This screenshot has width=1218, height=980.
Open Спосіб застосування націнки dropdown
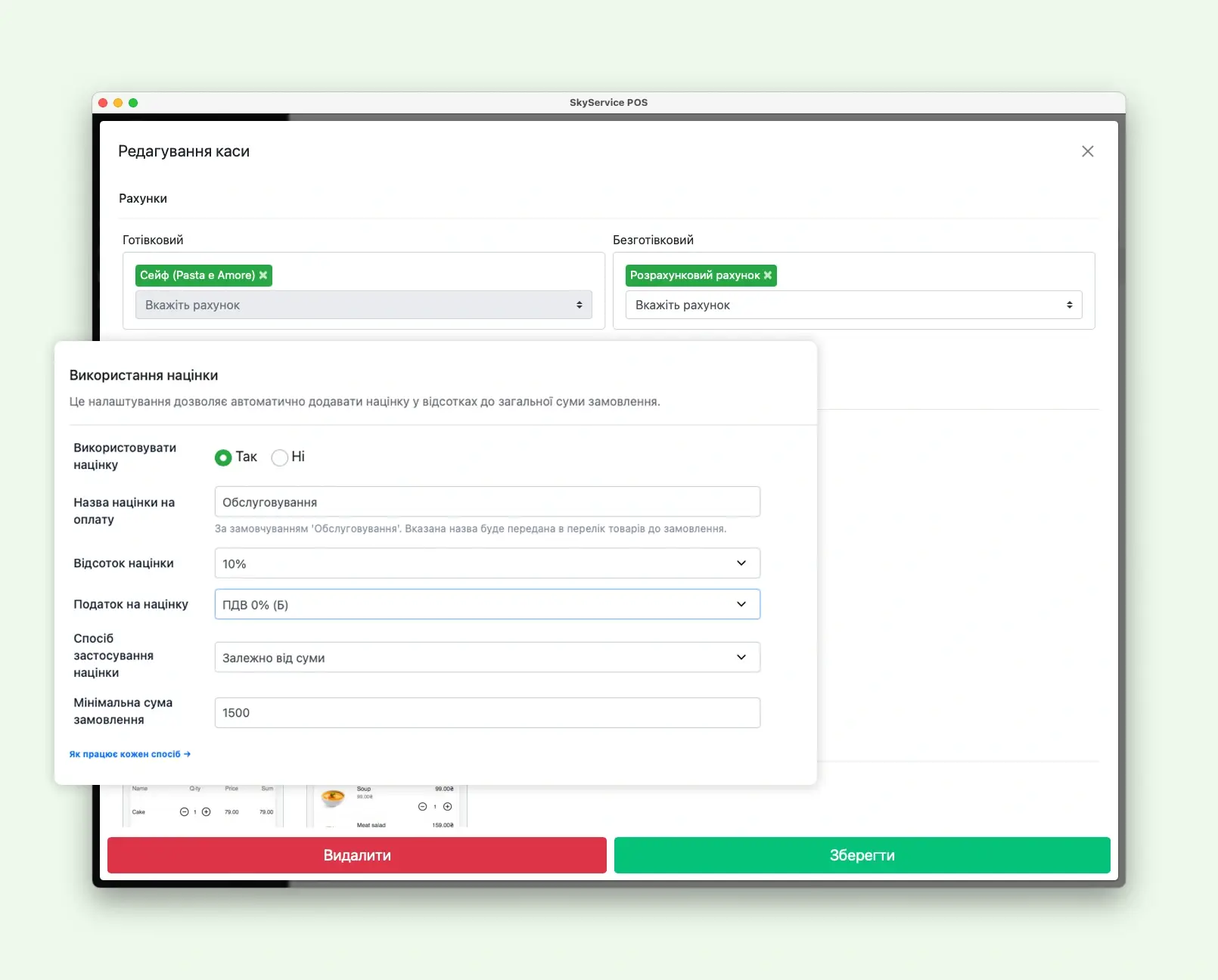pyautogui.click(x=487, y=658)
